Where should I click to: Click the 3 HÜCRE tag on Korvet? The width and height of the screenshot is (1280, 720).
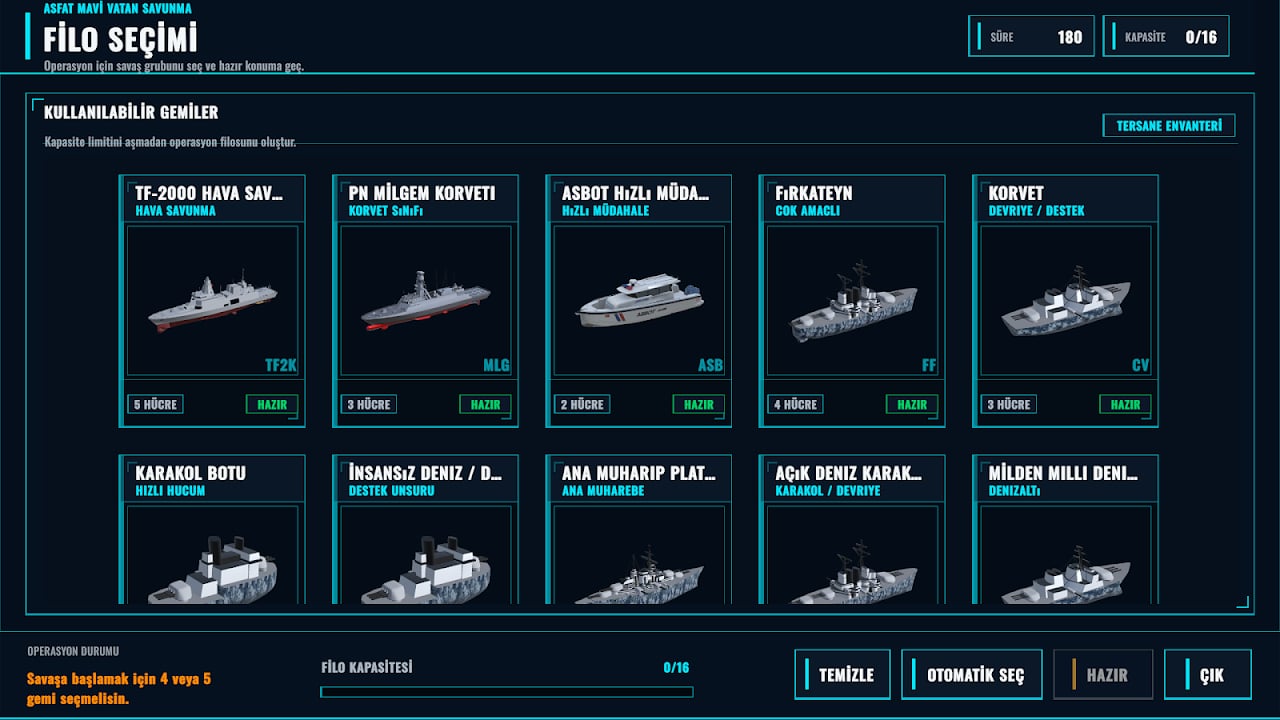tap(1009, 405)
